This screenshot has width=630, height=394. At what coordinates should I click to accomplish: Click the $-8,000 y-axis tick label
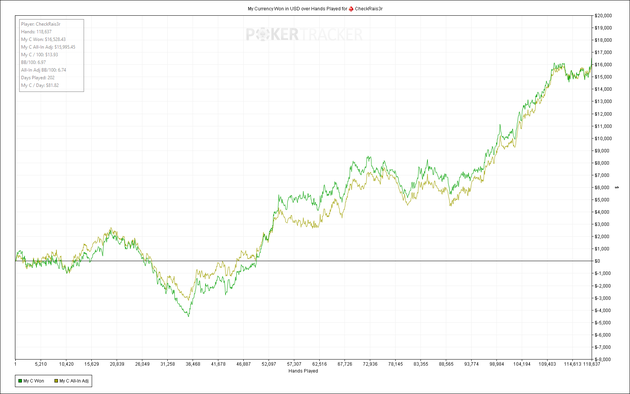click(x=603, y=359)
